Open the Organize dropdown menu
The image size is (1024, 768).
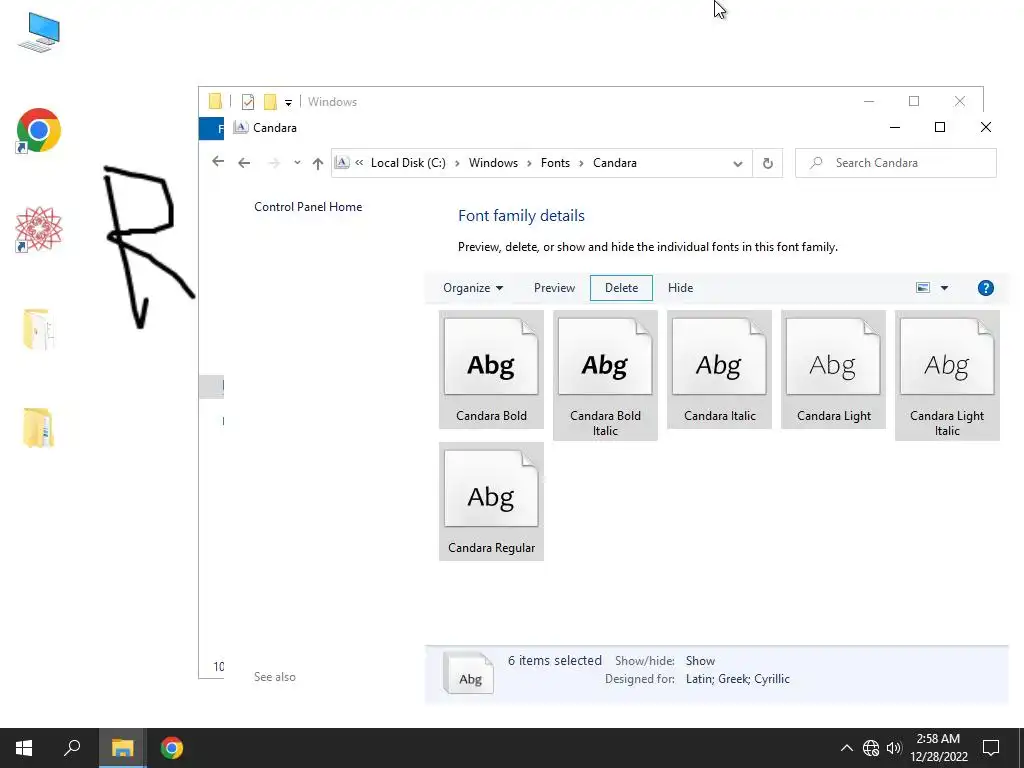tap(472, 288)
